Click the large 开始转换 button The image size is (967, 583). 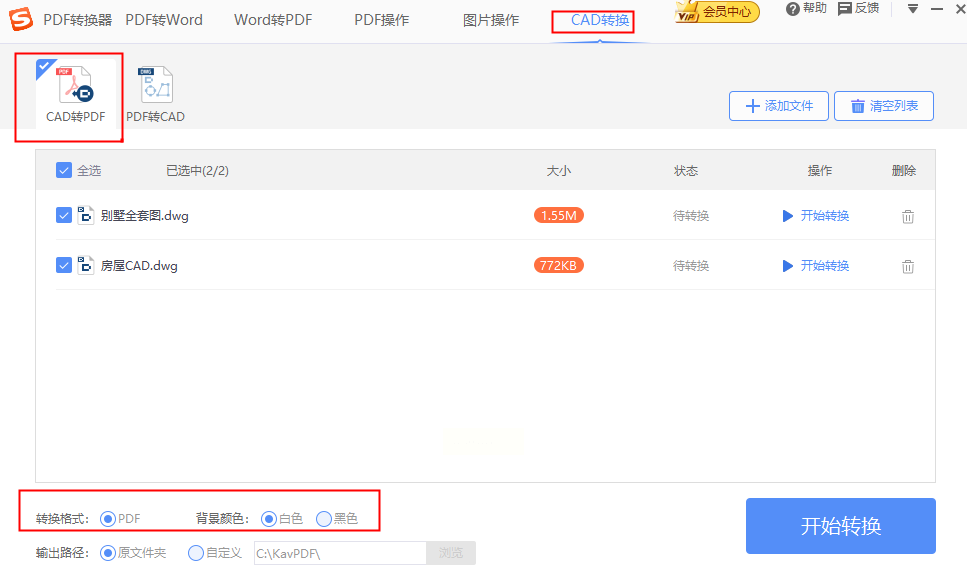pyautogui.click(x=841, y=526)
